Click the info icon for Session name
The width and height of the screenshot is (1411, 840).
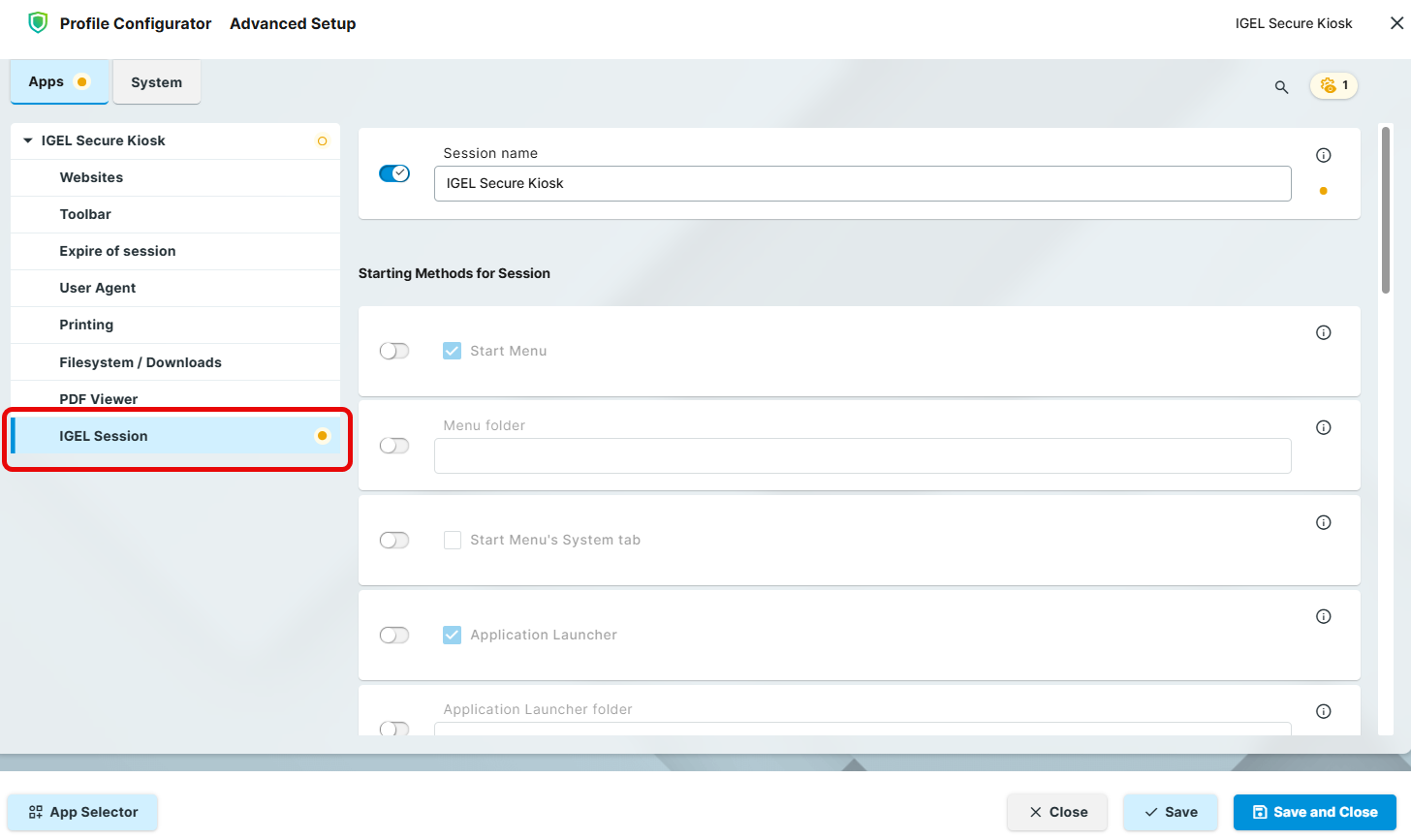tap(1323, 155)
